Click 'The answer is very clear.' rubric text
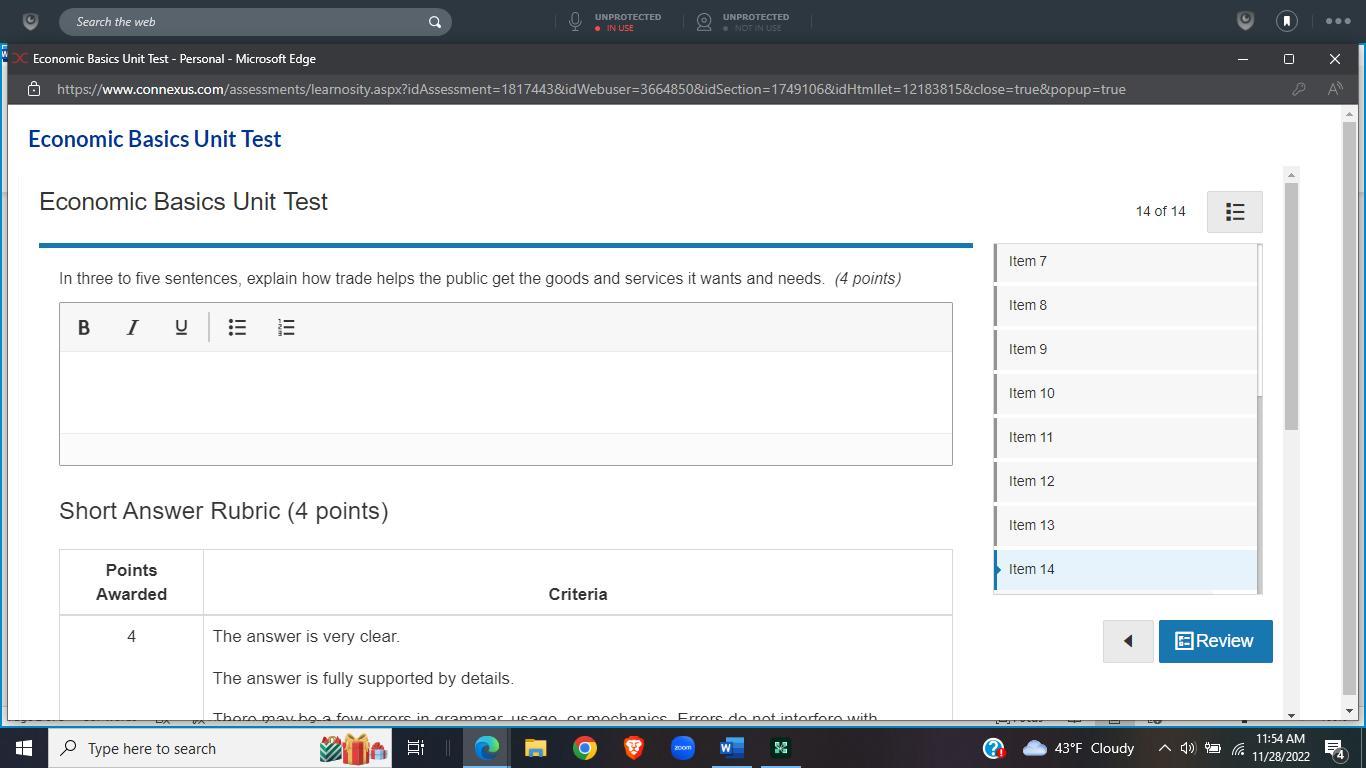1366x768 pixels. click(x=306, y=637)
